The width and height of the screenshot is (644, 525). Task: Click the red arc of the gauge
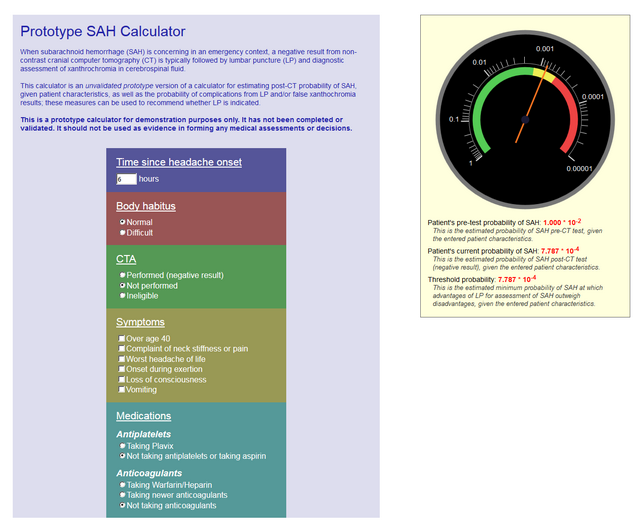571,111
